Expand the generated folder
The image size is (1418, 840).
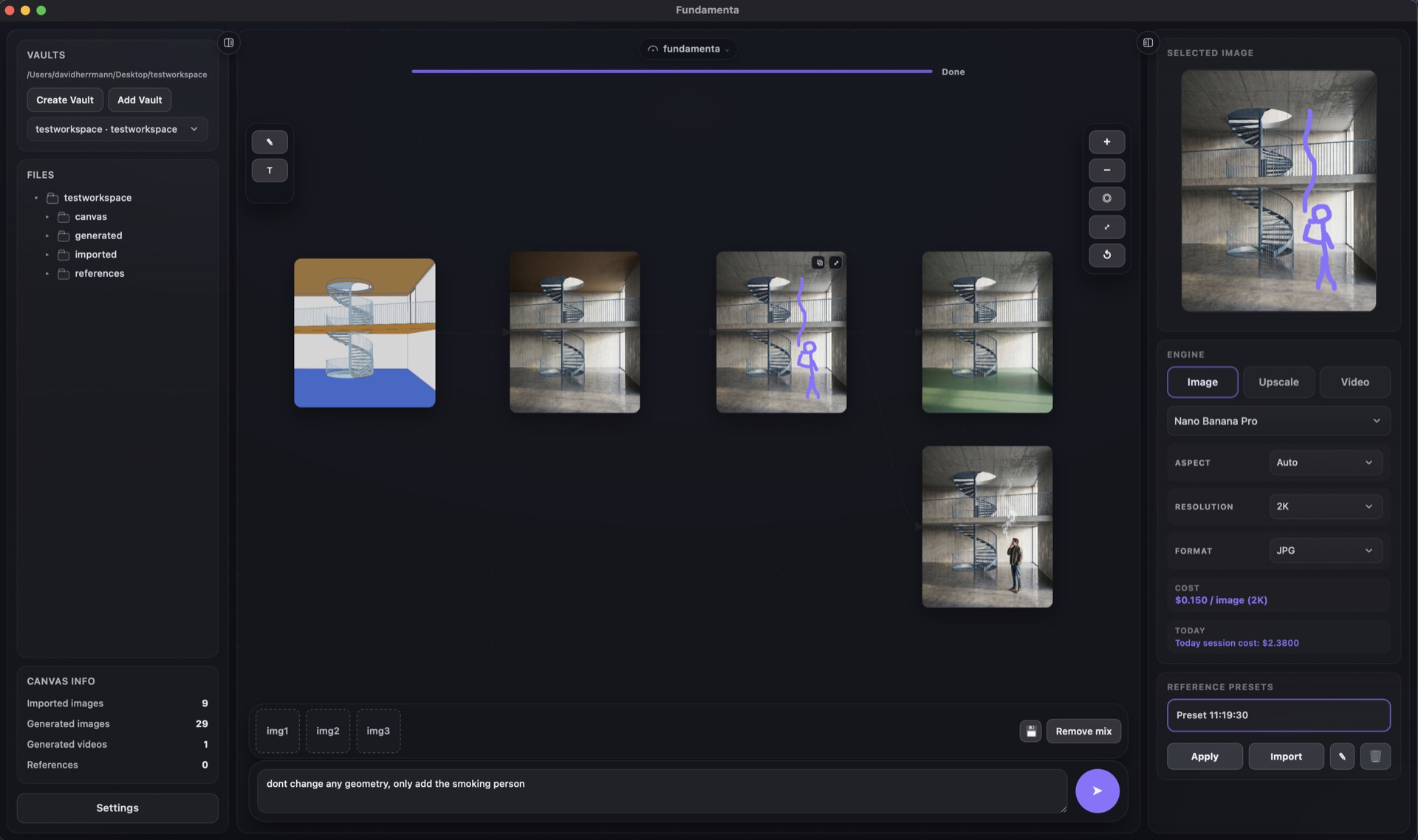pyautogui.click(x=98, y=235)
